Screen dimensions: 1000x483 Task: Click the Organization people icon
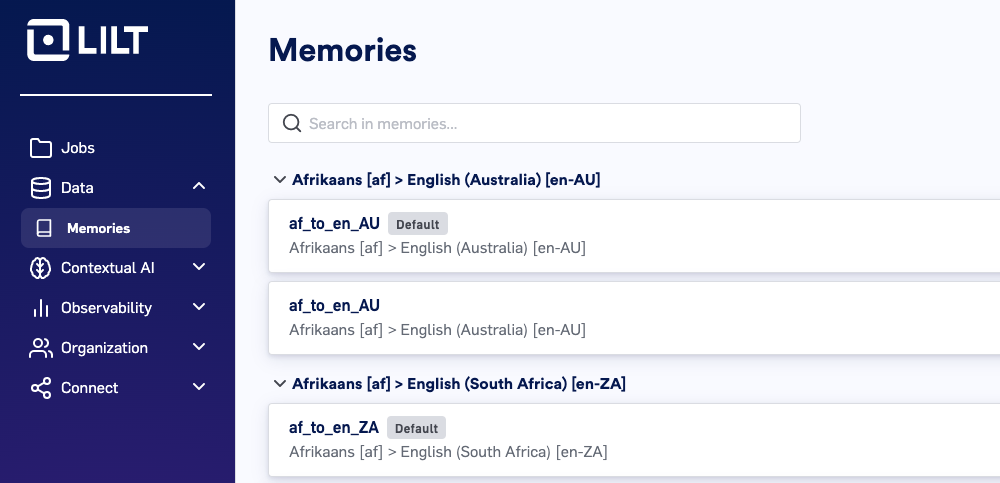tap(41, 348)
